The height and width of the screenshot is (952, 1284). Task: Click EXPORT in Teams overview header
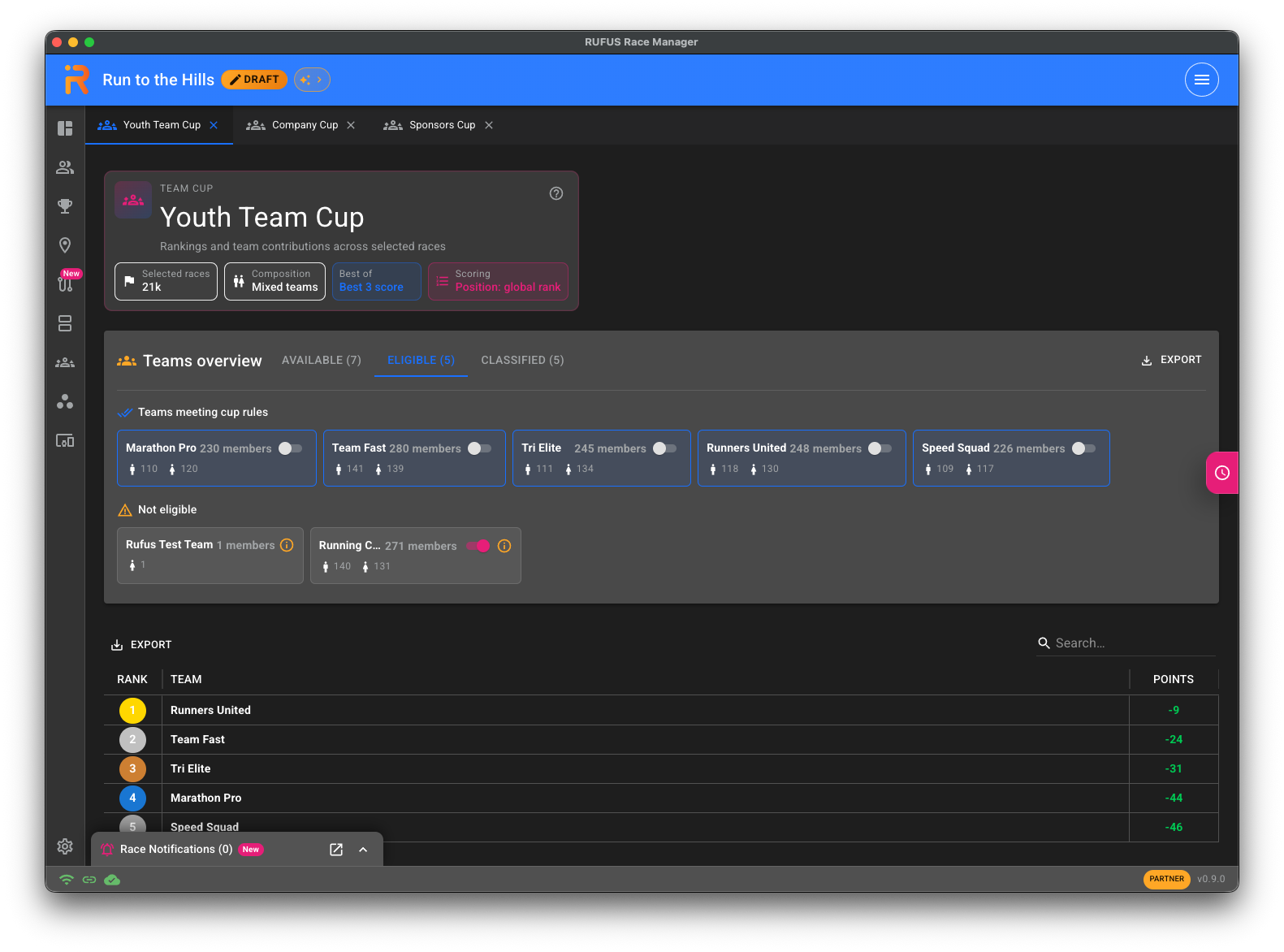pyautogui.click(x=1171, y=360)
